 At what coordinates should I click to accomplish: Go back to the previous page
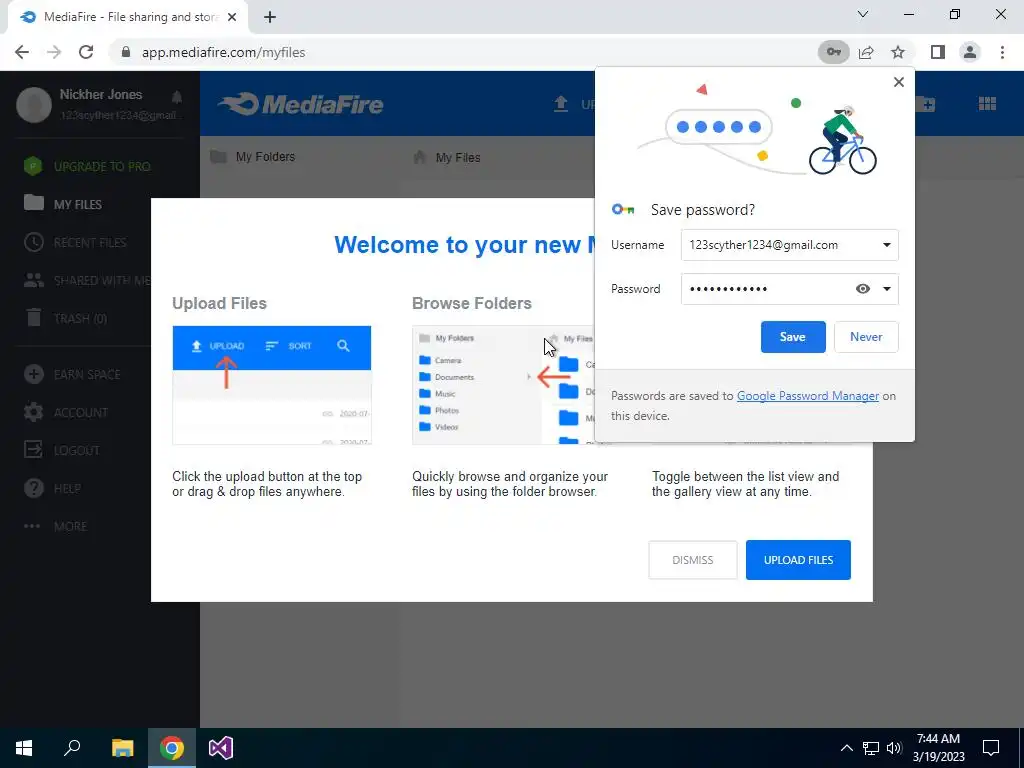click(22, 52)
